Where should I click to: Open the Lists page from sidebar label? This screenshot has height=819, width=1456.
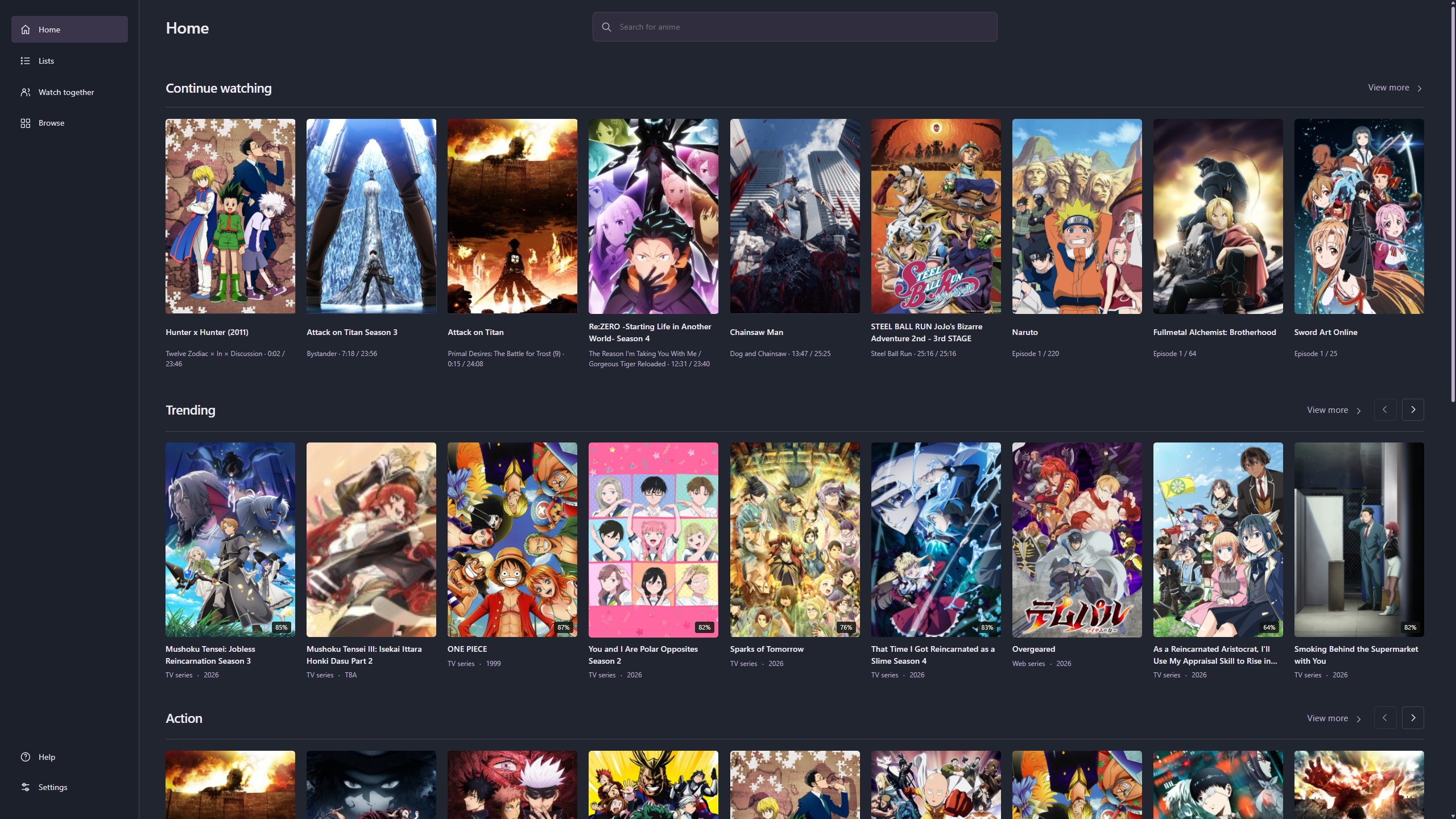[x=46, y=61]
